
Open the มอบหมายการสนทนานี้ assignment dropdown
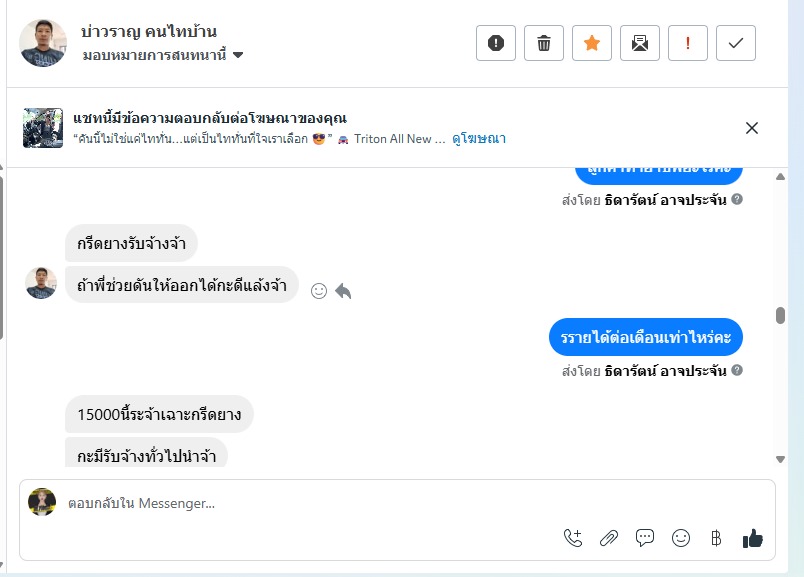tap(164, 55)
